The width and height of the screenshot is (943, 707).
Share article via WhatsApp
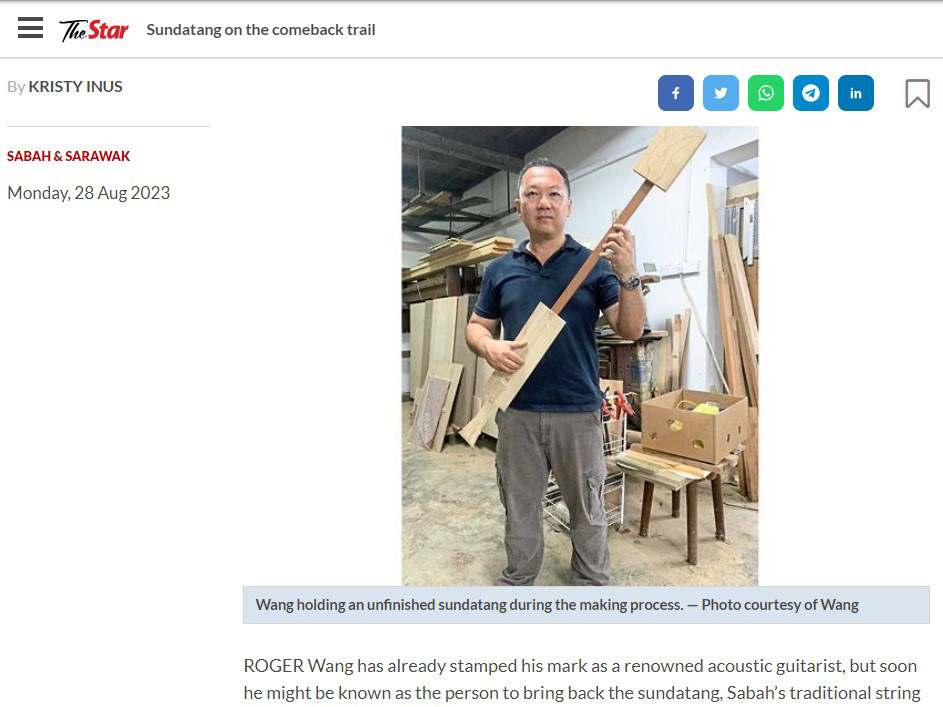[766, 93]
